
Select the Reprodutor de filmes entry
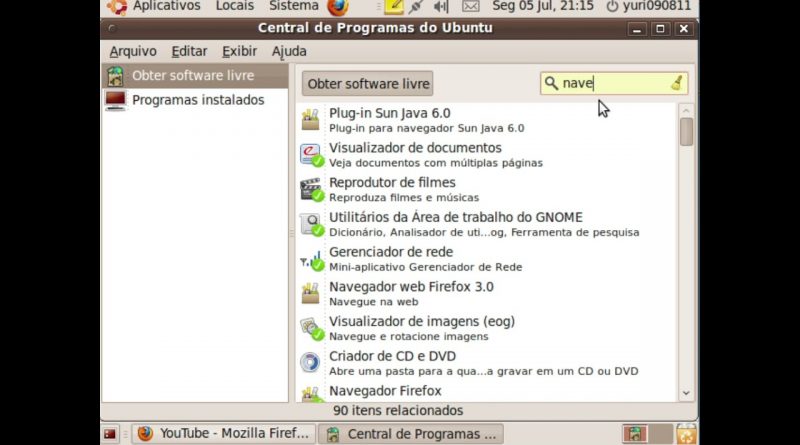[487, 189]
